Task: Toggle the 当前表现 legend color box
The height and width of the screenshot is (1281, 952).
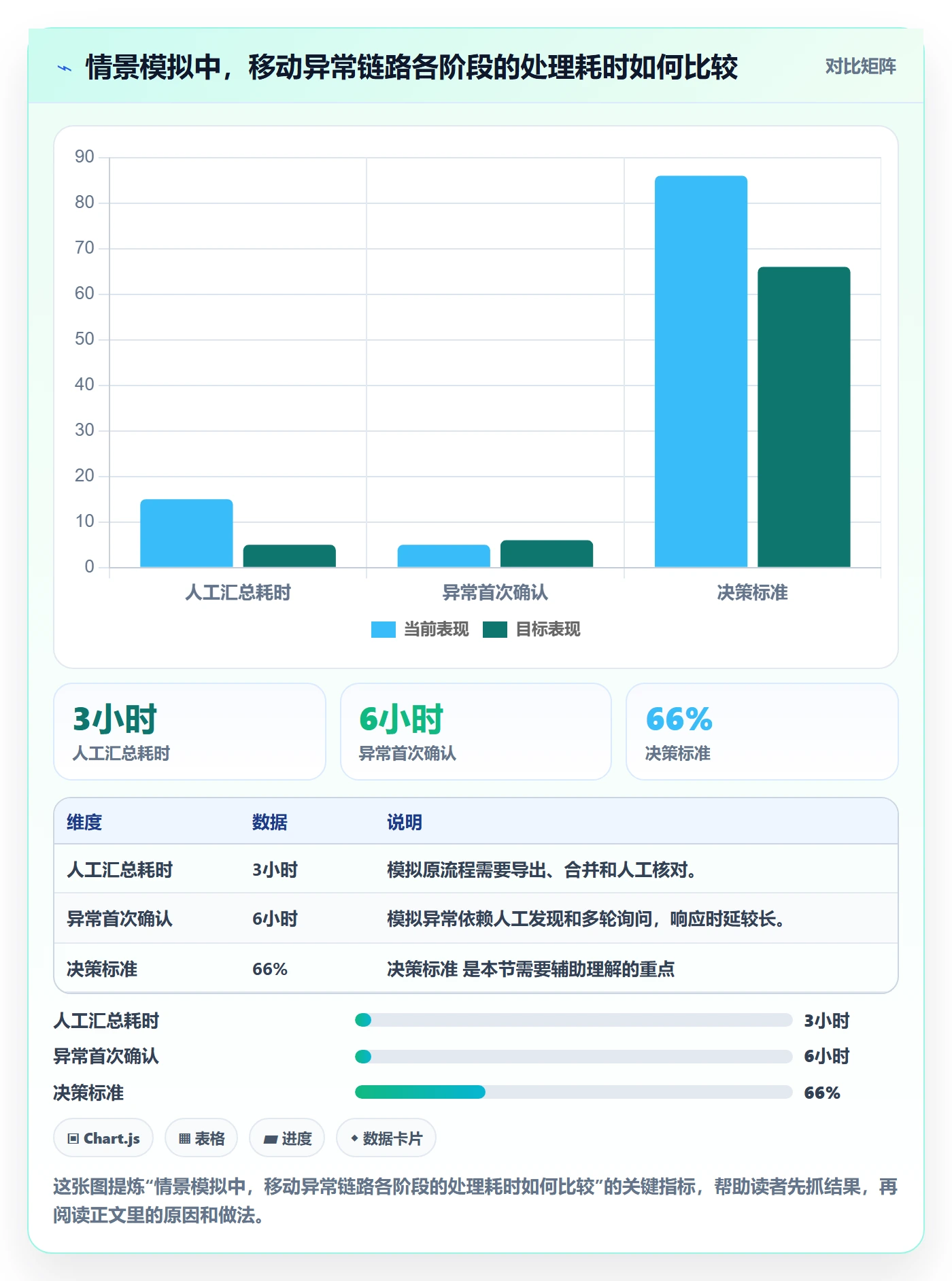Action: pos(383,630)
